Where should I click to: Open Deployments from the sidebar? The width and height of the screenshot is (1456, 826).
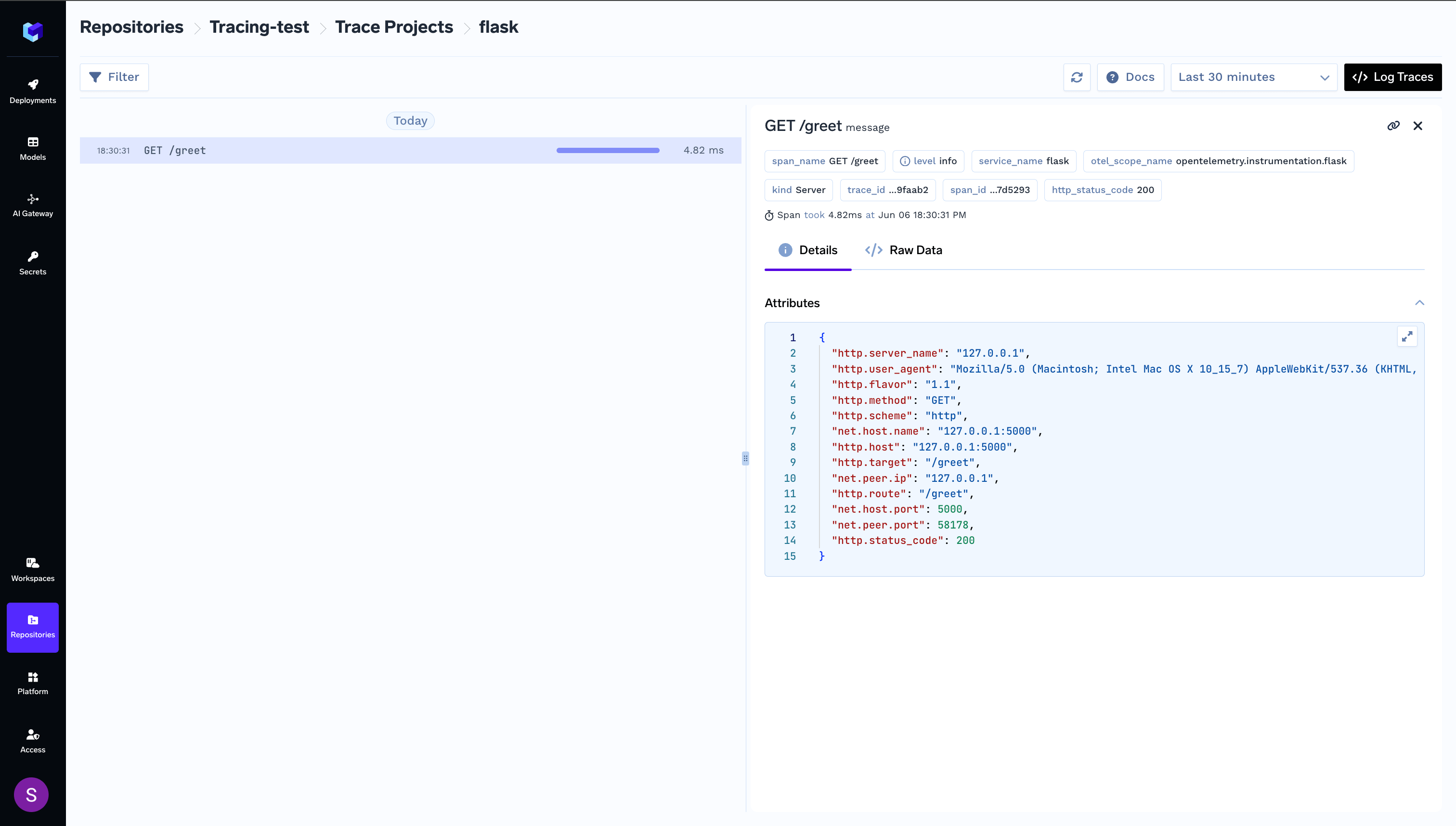pyautogui.click(x=32, y=91)
